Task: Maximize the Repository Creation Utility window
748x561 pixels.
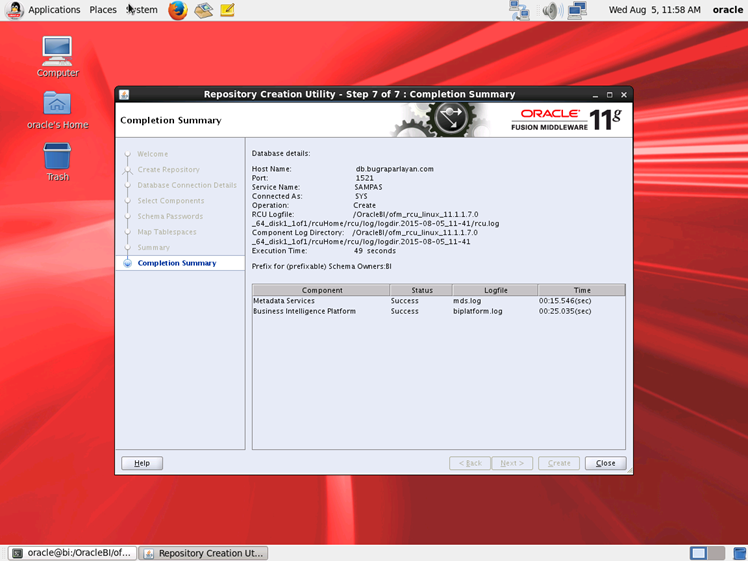Action: point(609,95)
